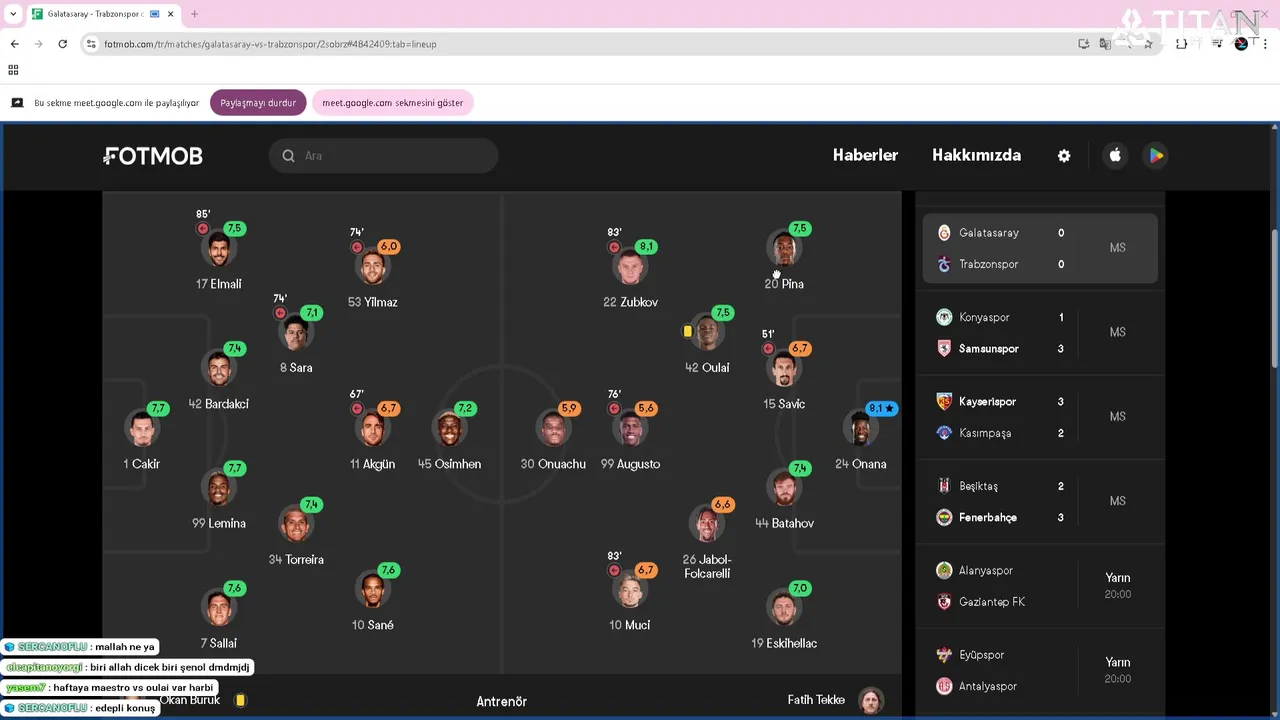Open the Eyüpspor vs Antalyaspor match
The image size is (1280, 720).
tap(1040, 670)
